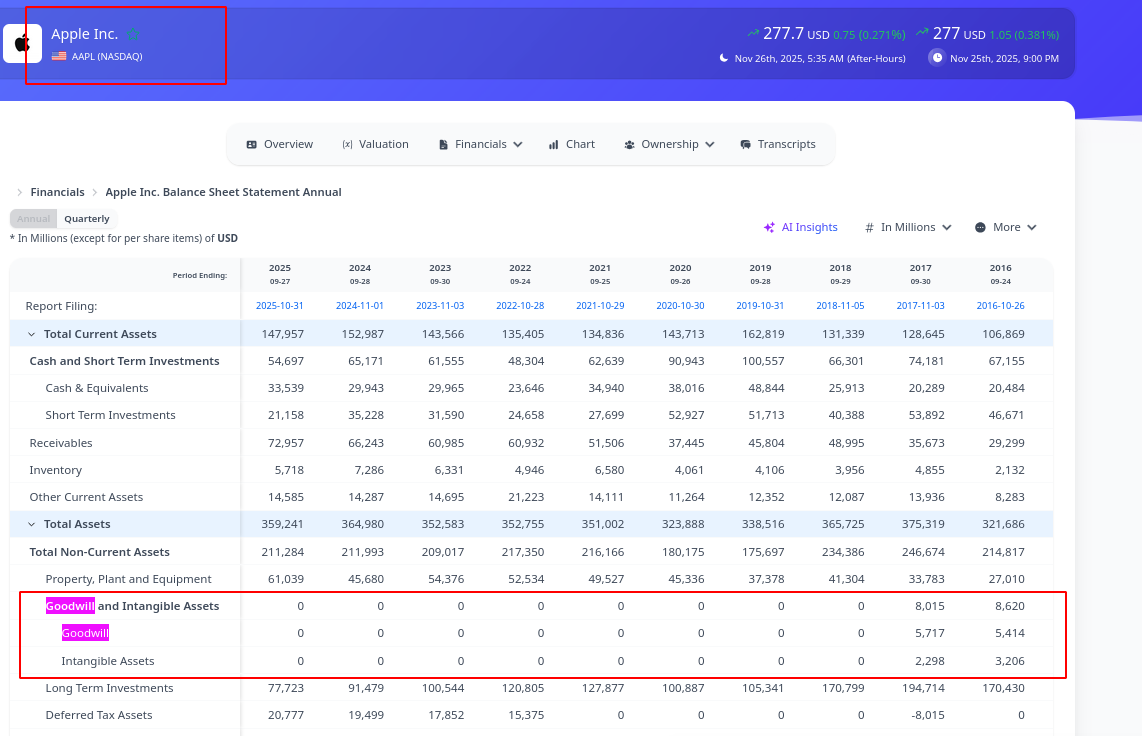Viewport: 1142px width, 736px height.
Task: Click the Apple logo icon in header
Action: pos(22,44)
